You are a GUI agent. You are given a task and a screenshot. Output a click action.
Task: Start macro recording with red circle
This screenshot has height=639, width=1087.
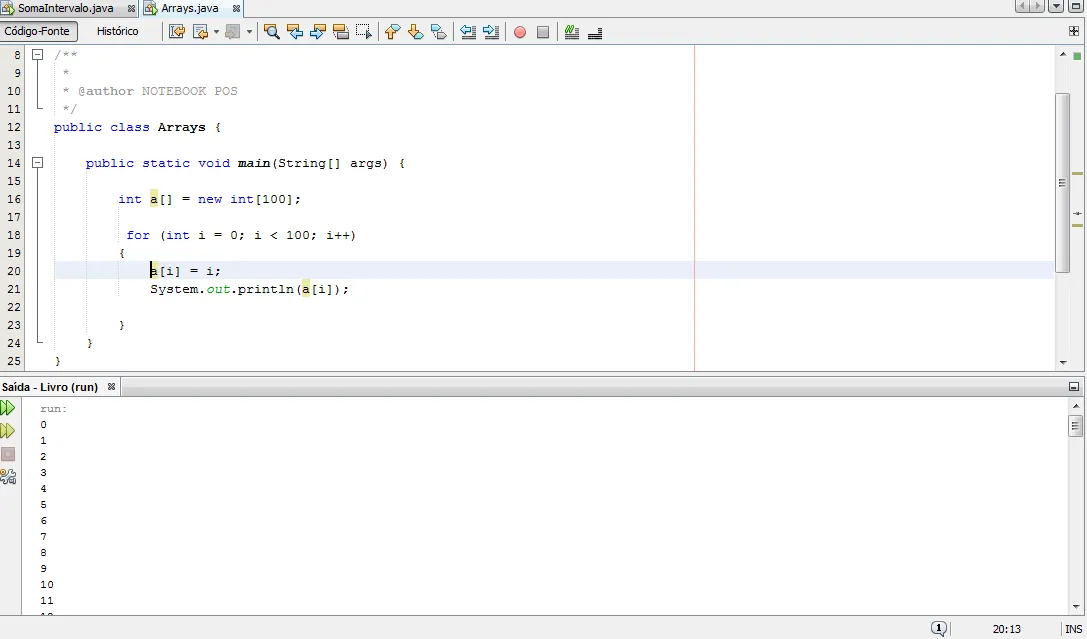coord(520,32)
